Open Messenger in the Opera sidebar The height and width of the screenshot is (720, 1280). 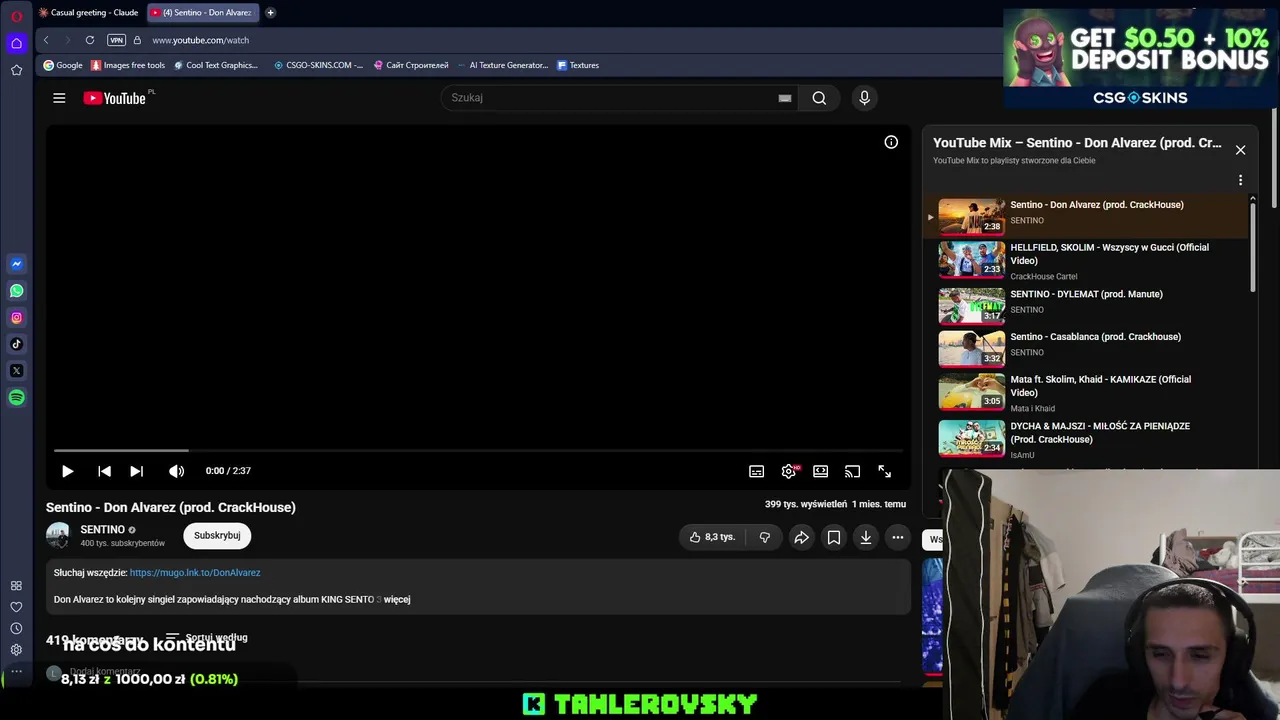click(16, 264)
